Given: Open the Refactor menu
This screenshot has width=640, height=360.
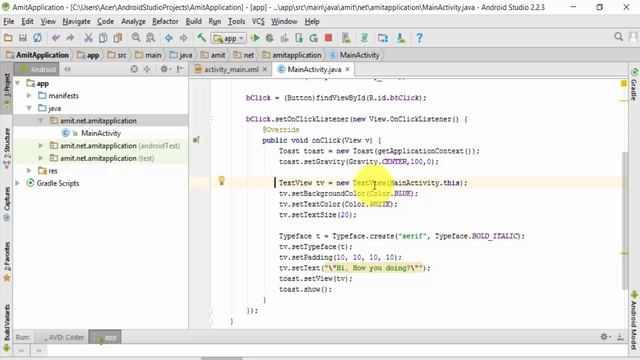Looking at the screenshot, I should tap(165, 21).
